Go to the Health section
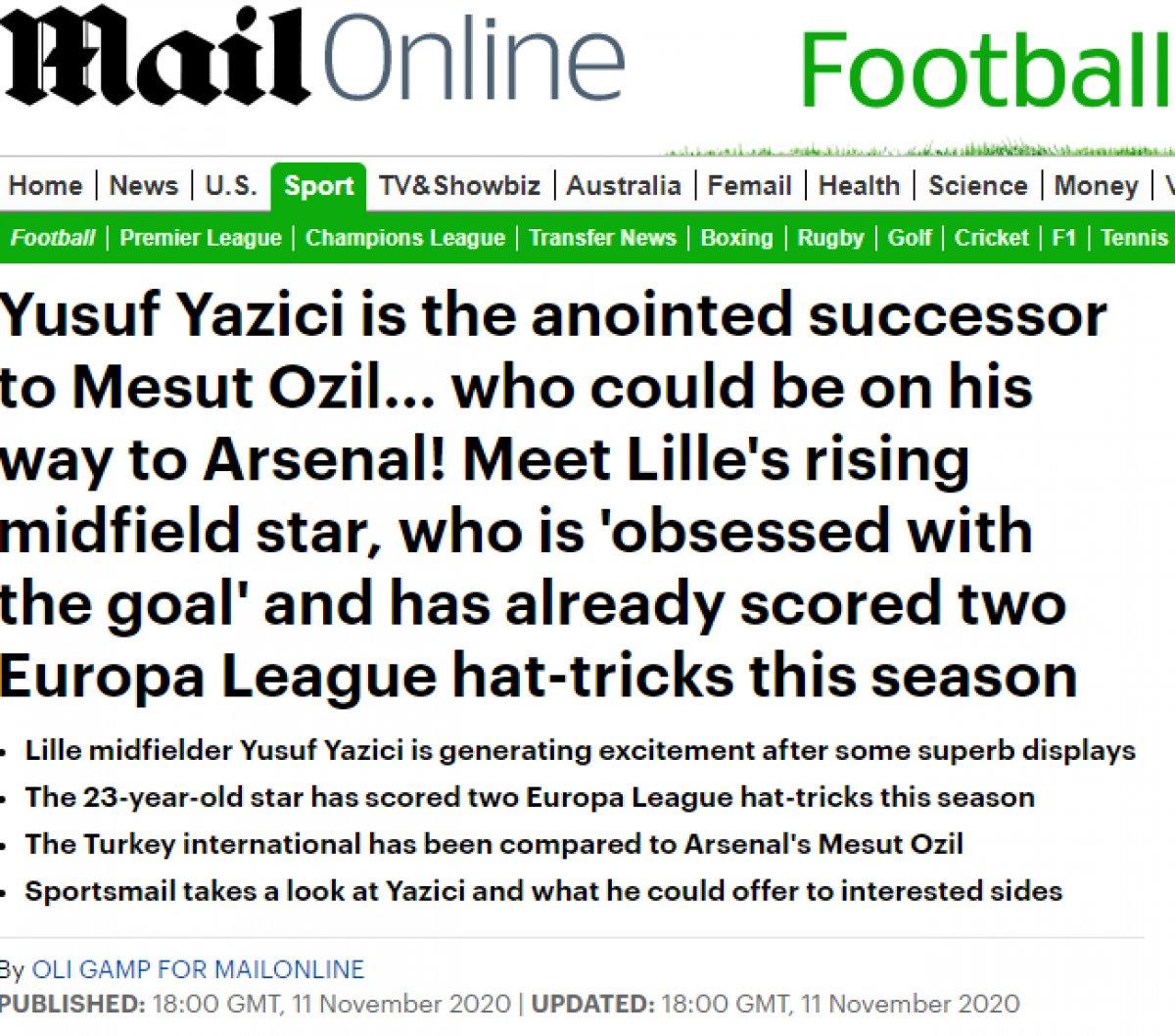Screen dimensions: 1175x1036 859,186
